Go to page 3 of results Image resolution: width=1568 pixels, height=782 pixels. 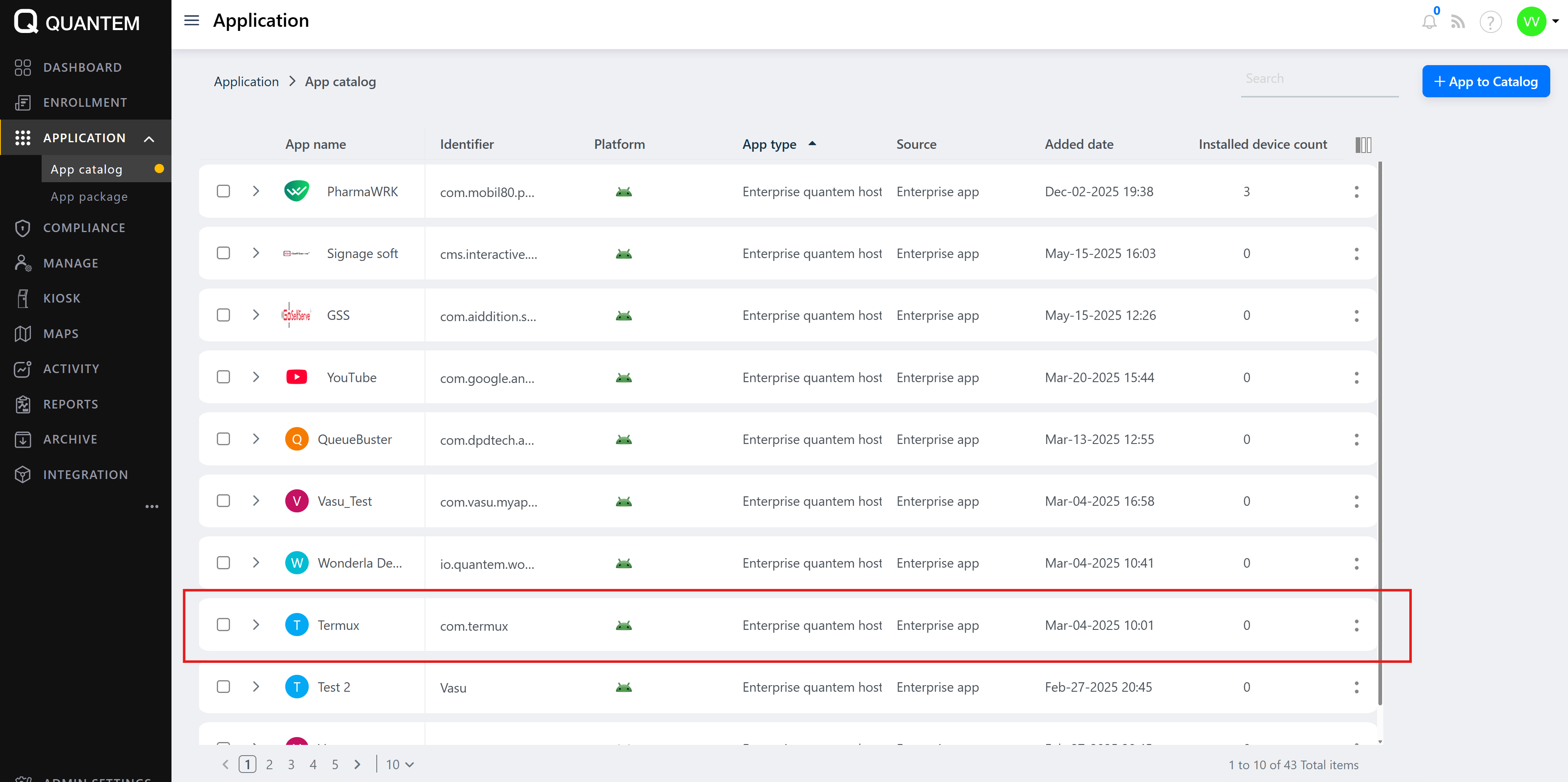point(291,764)
